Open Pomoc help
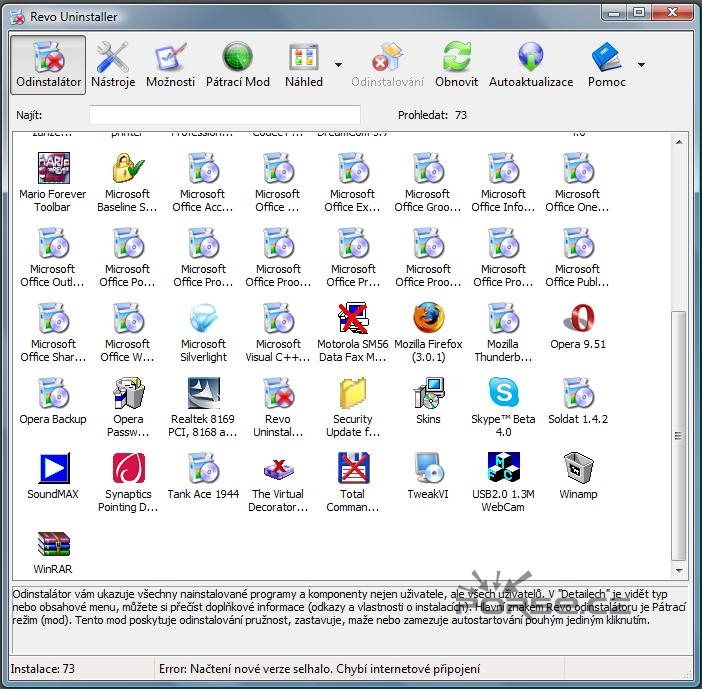Viewport: 702px width, 689px height. [x=607, y=65]
